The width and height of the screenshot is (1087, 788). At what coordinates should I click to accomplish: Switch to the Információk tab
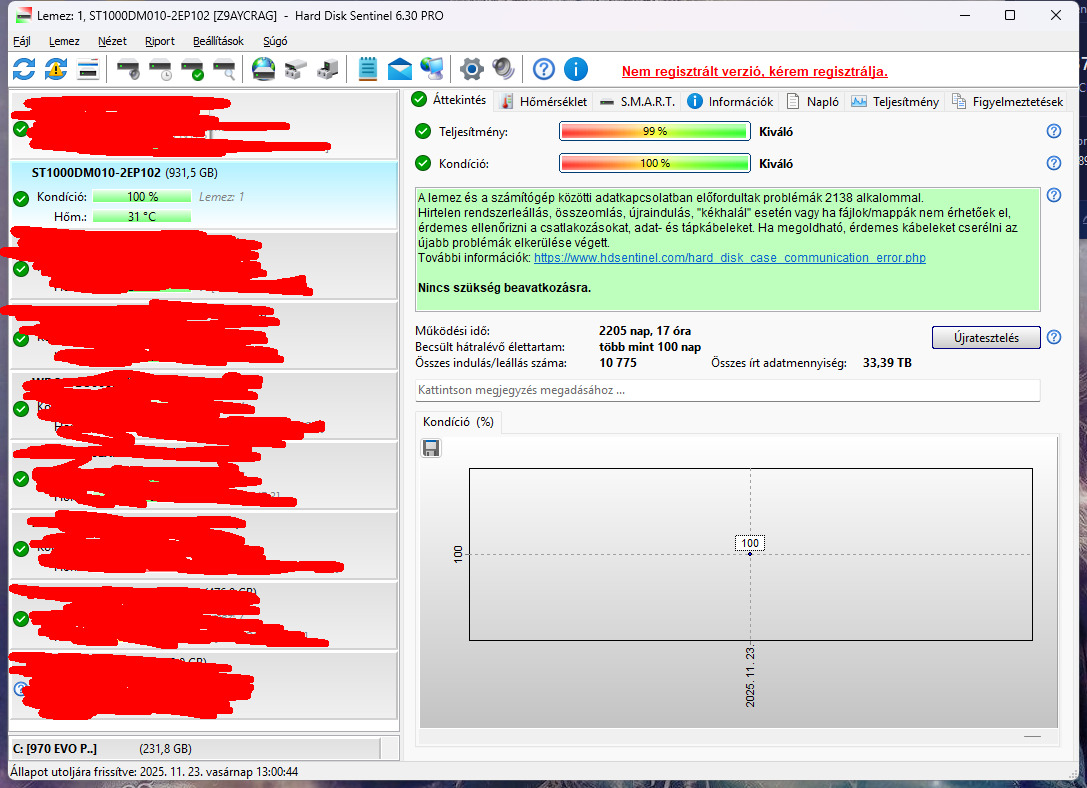[x=730, y=102]
